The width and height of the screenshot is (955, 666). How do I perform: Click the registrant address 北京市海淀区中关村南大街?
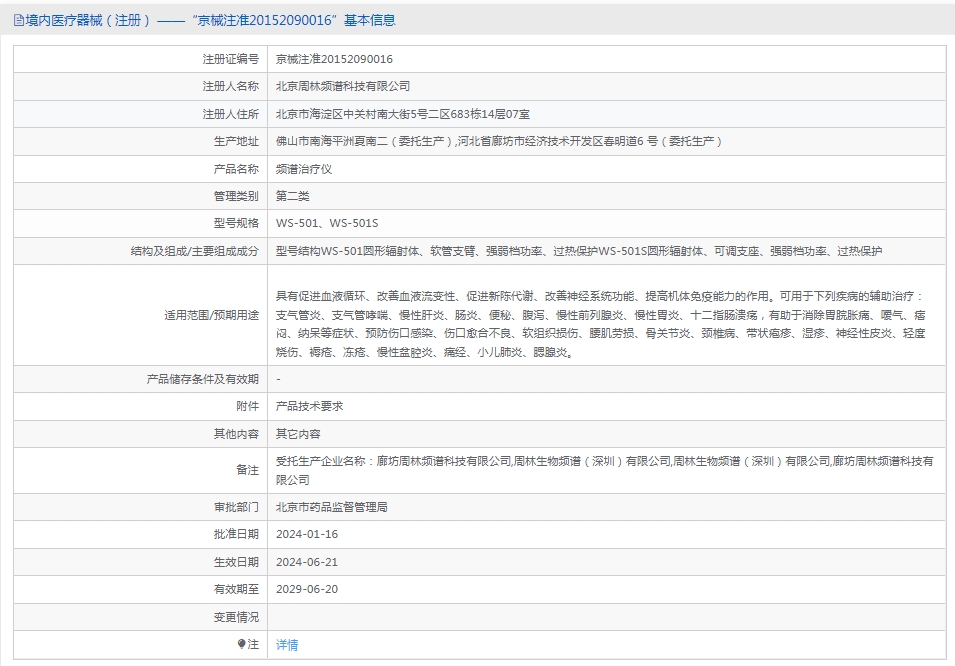[x=403, y=114]
